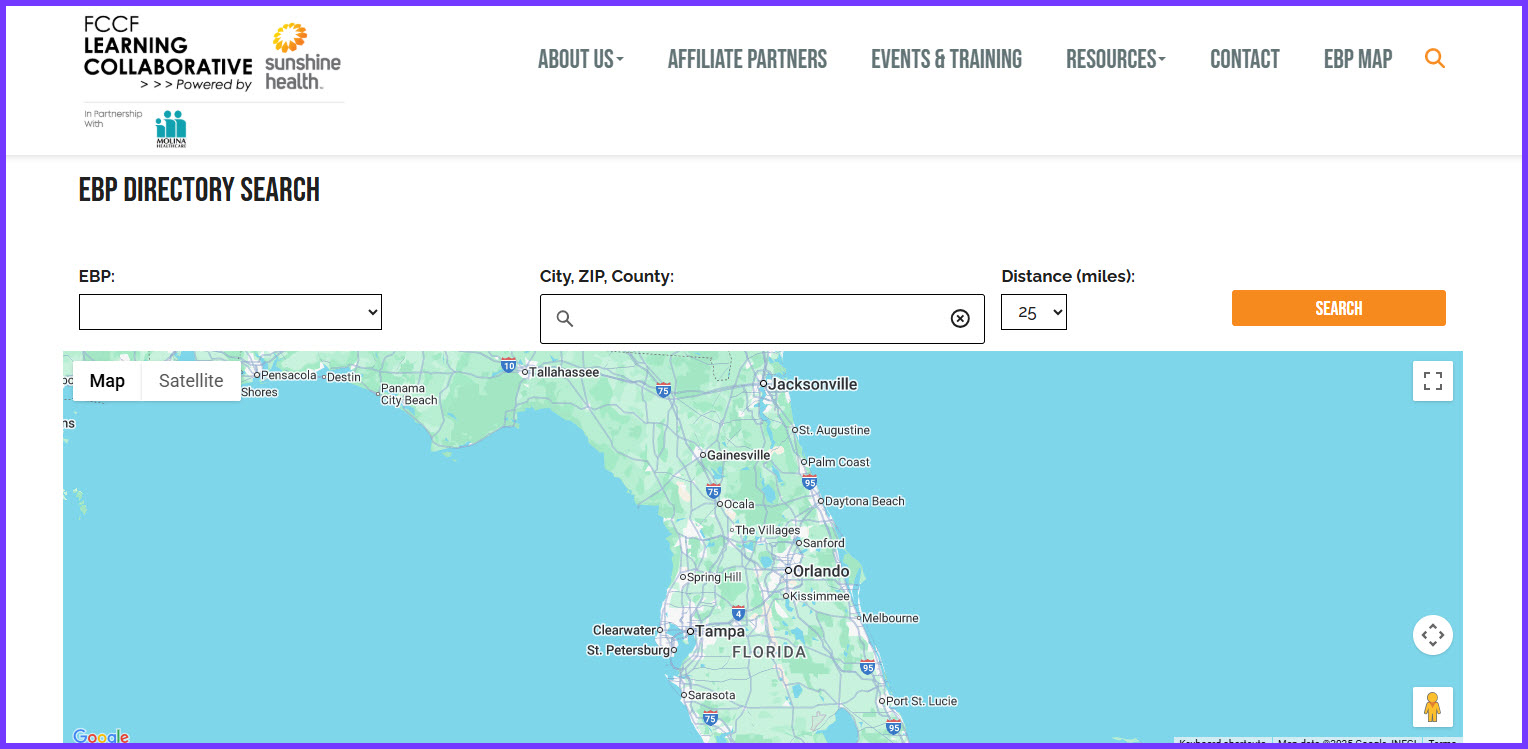Image resolution: width=1528 pixels, height=749 pixels.
Task: Expand the Resources menu
Action: 1116,60
